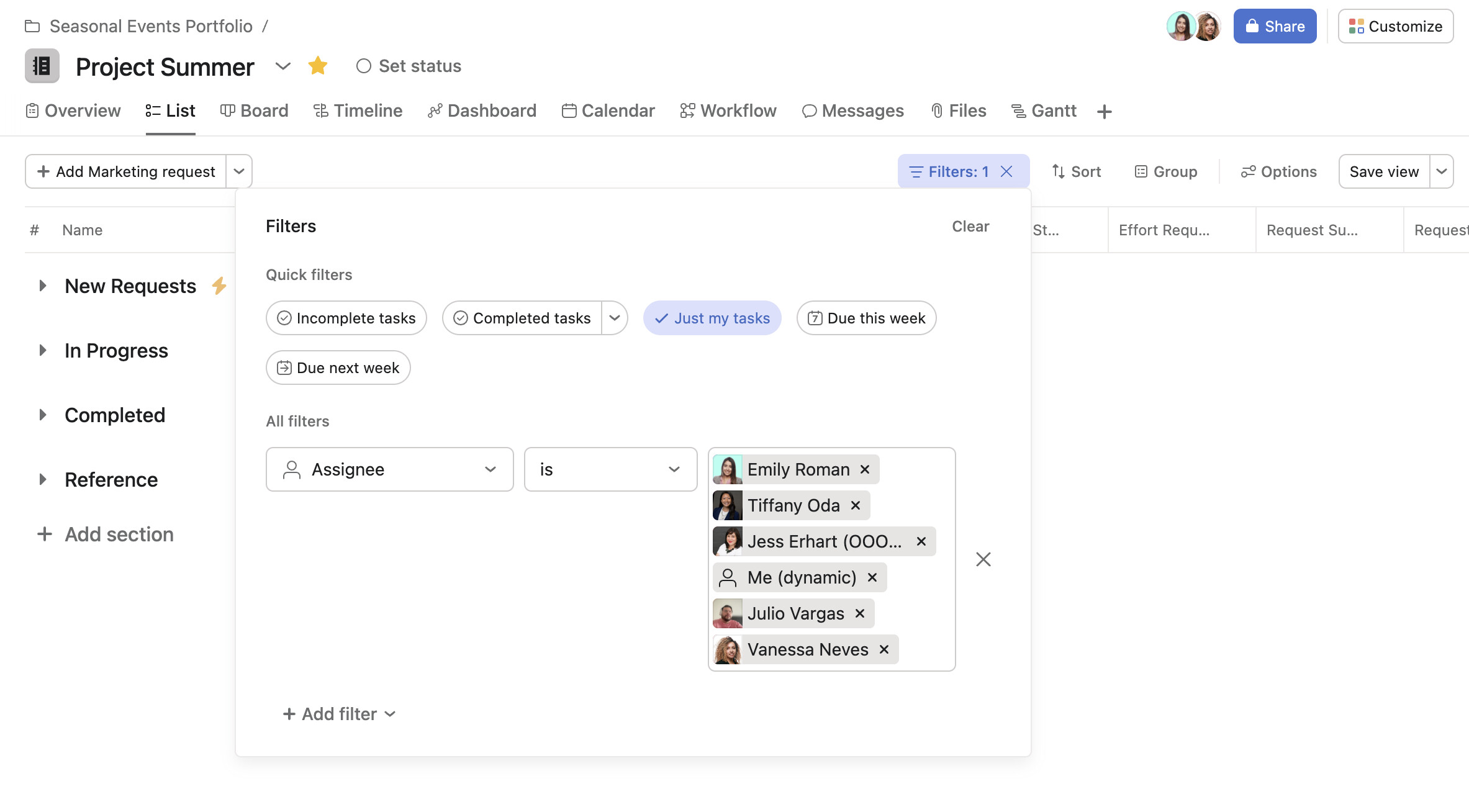Click the Project Summer project icon

(x=42, y=66)
